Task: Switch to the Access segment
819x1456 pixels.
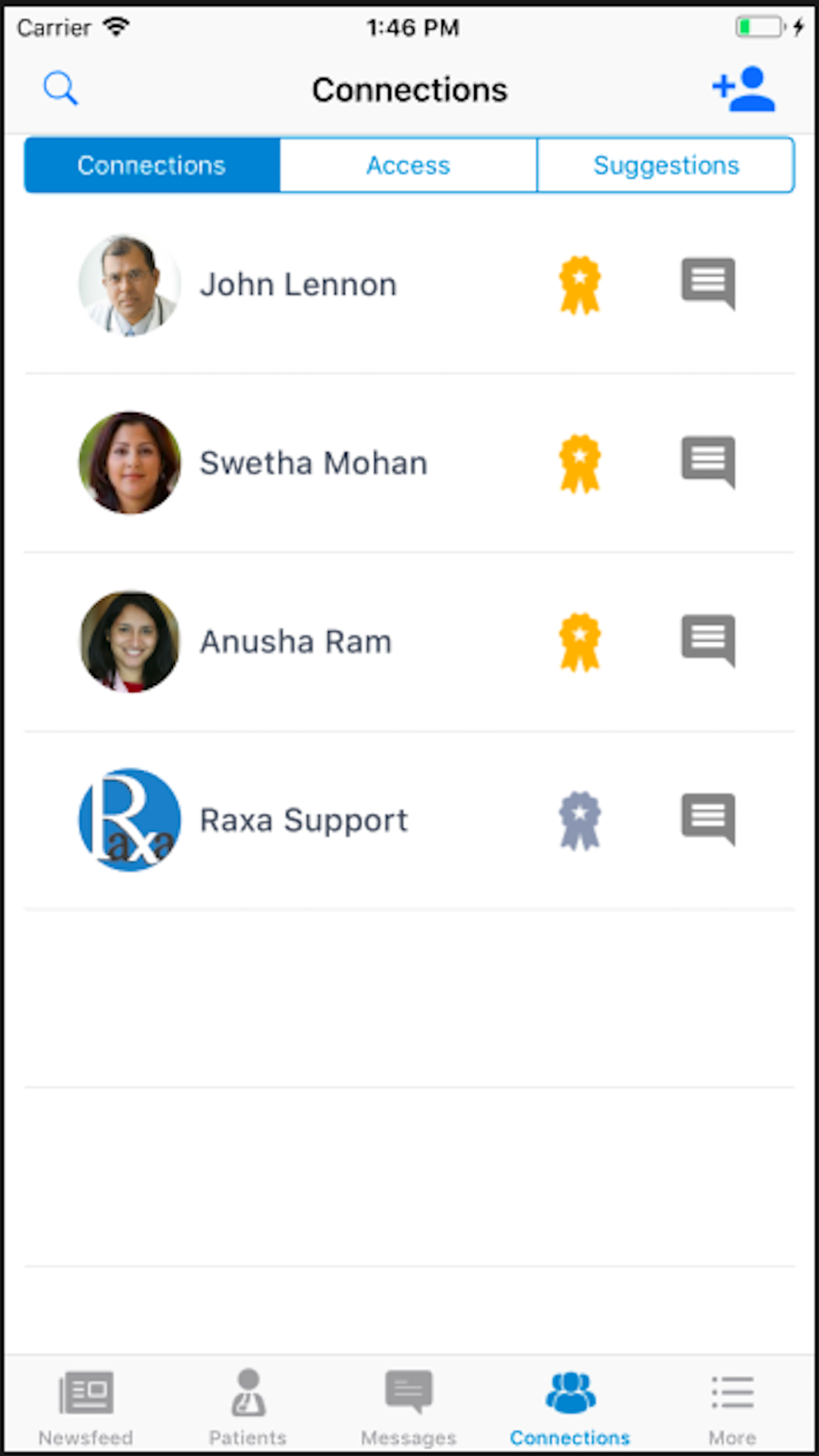Action: click(408, 165)
